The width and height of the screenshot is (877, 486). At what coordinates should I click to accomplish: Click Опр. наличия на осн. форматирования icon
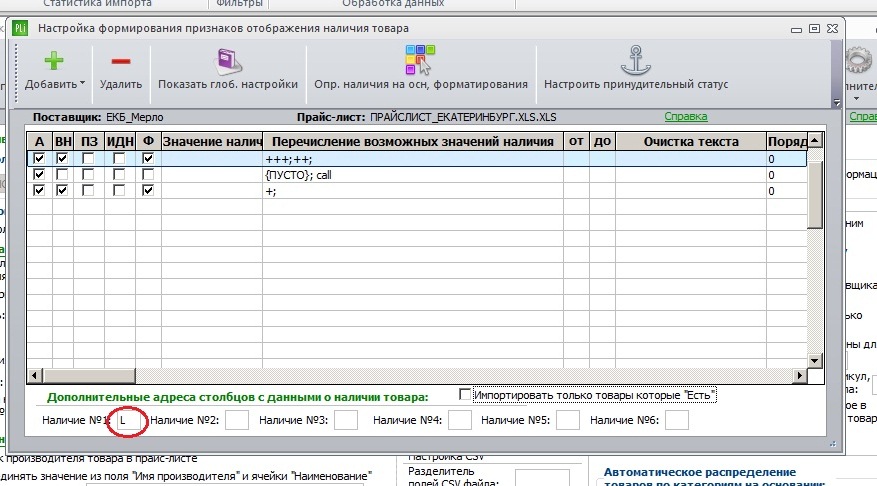pos(421,60)
